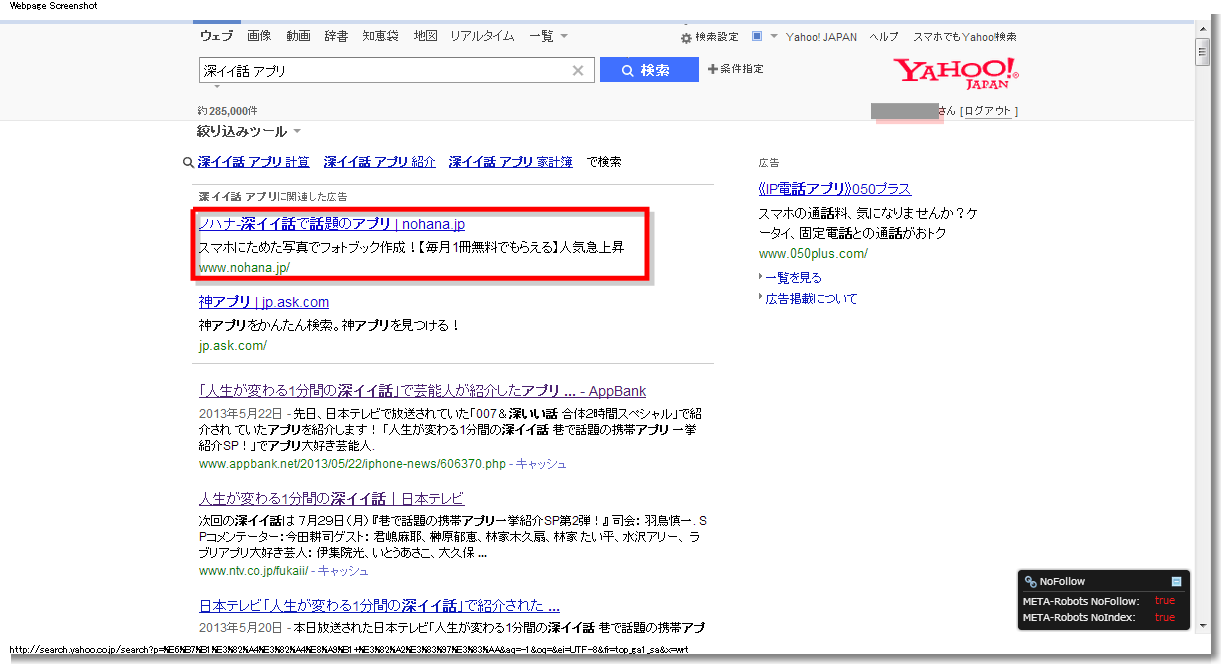1221x664 pixels.
Task: Collapse the NoFollow panel via its blue icon
Action: point(1177,581)
